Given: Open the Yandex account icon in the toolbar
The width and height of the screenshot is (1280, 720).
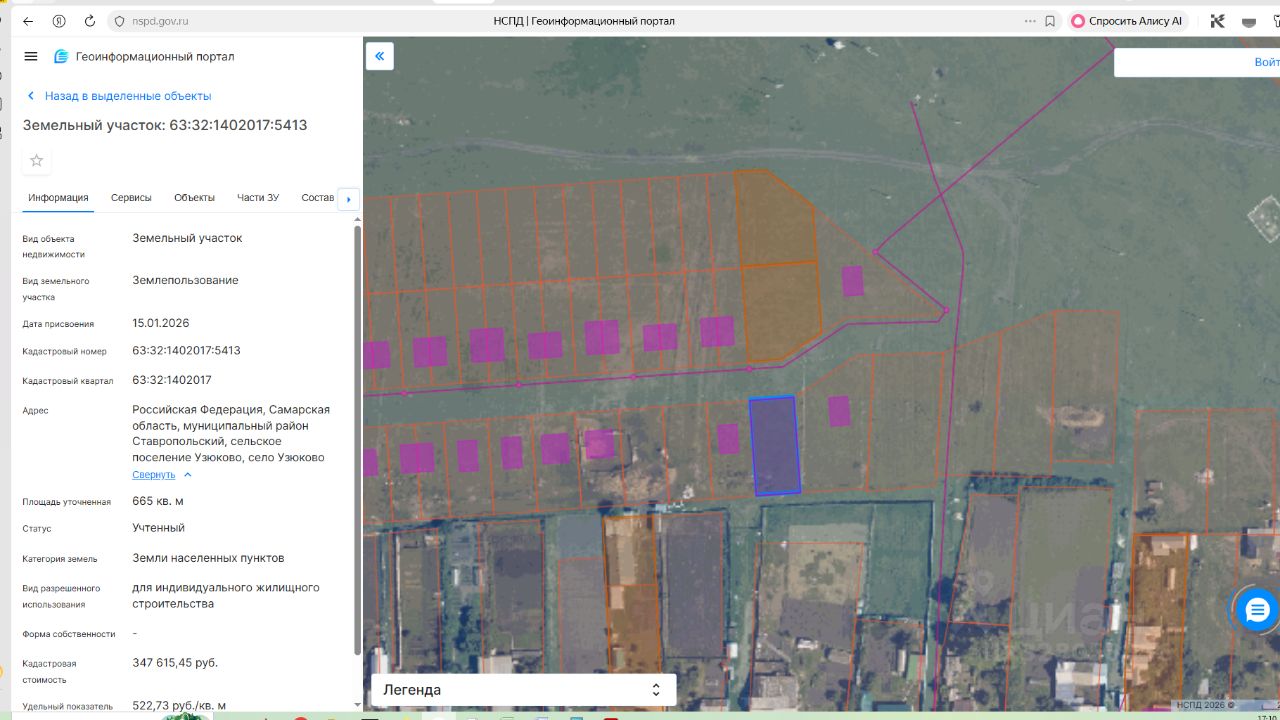Looking at the screenshot, I should (x=59, y=21).
